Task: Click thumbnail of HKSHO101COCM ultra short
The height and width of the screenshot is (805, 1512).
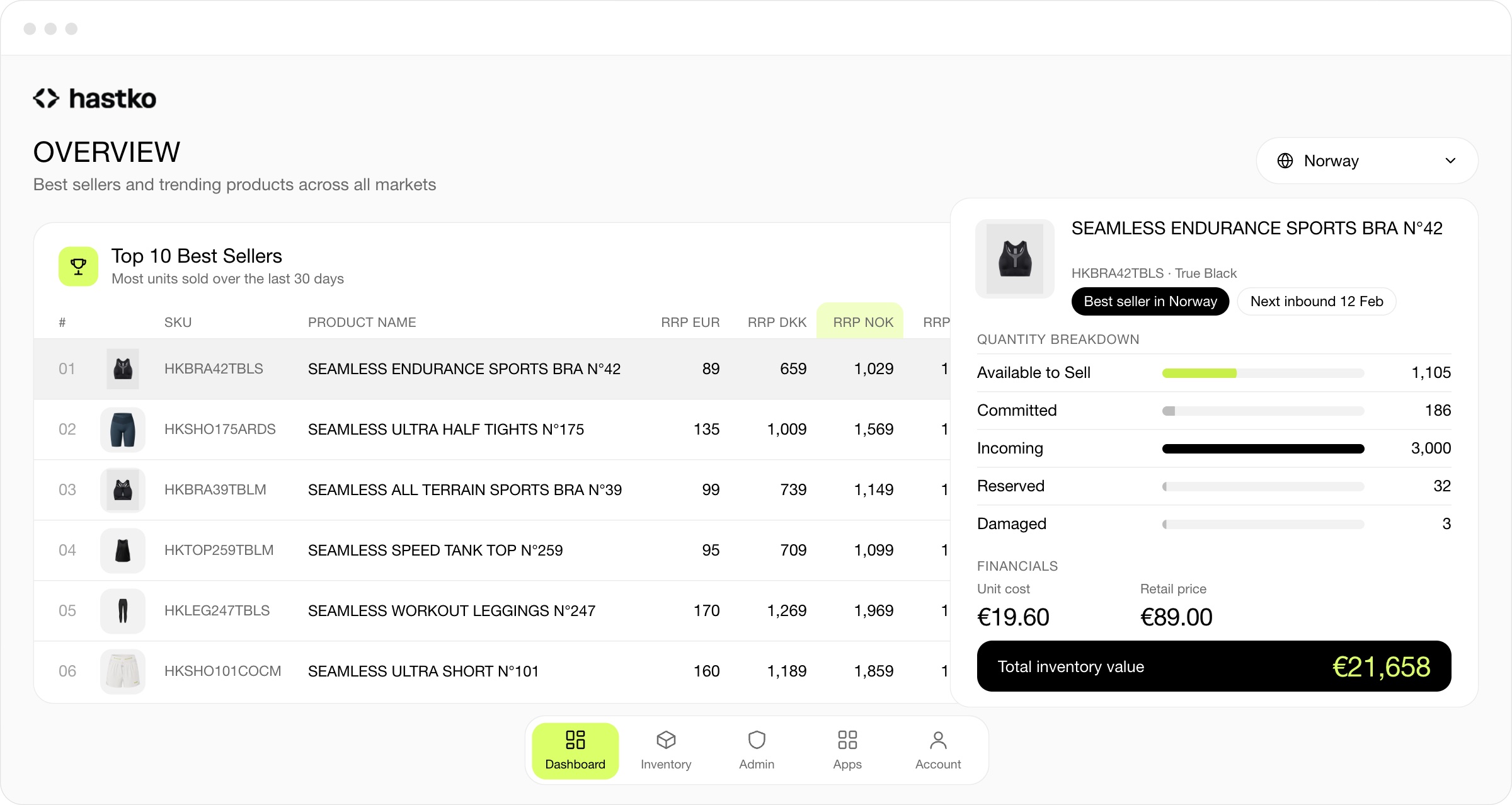Action: pyautogui.click(x=123, y=671)
